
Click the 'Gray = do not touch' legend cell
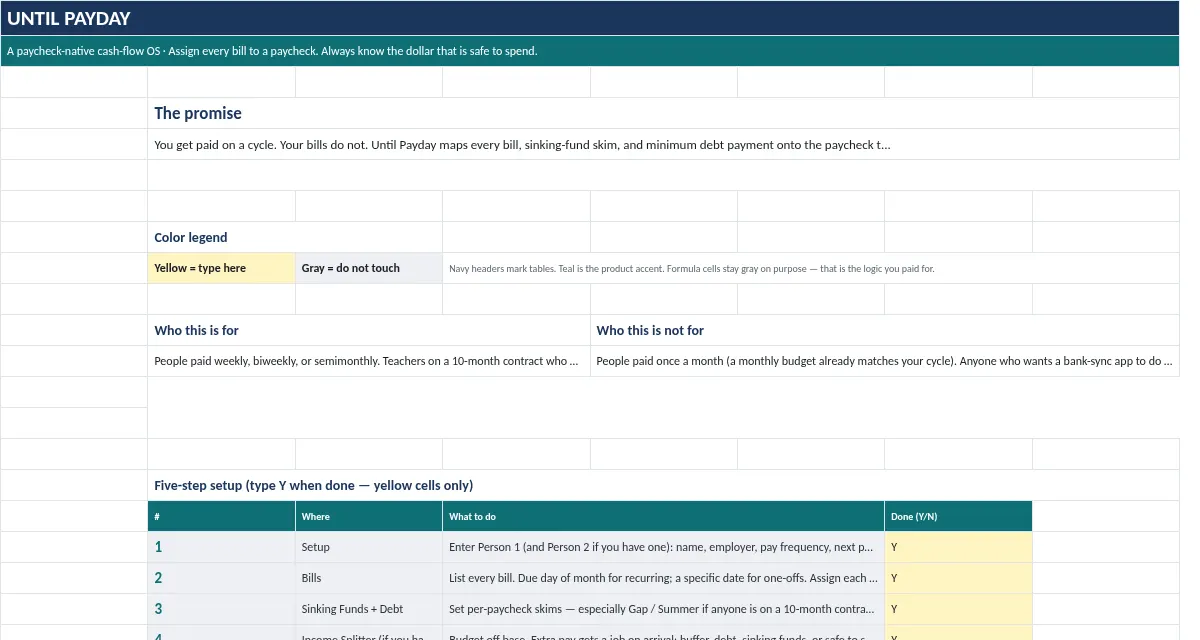click(369, 268)
